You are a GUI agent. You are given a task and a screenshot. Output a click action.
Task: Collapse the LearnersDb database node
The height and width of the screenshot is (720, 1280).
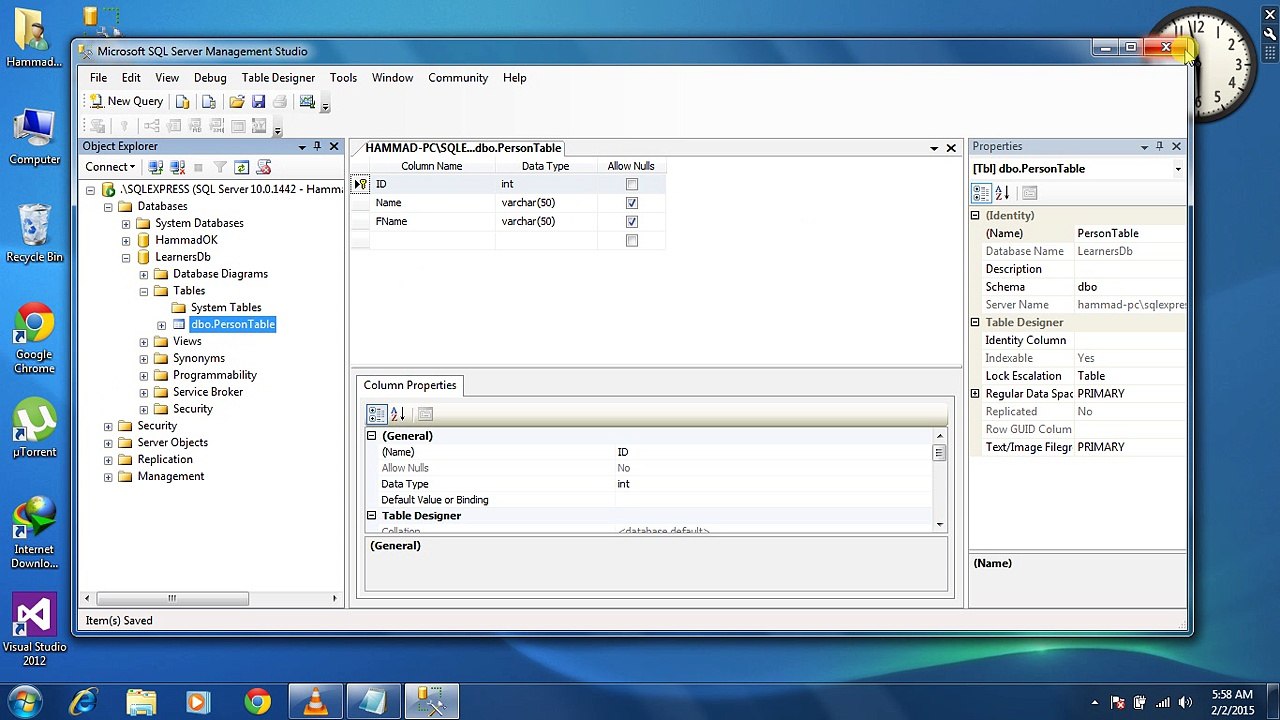(126, 258)
